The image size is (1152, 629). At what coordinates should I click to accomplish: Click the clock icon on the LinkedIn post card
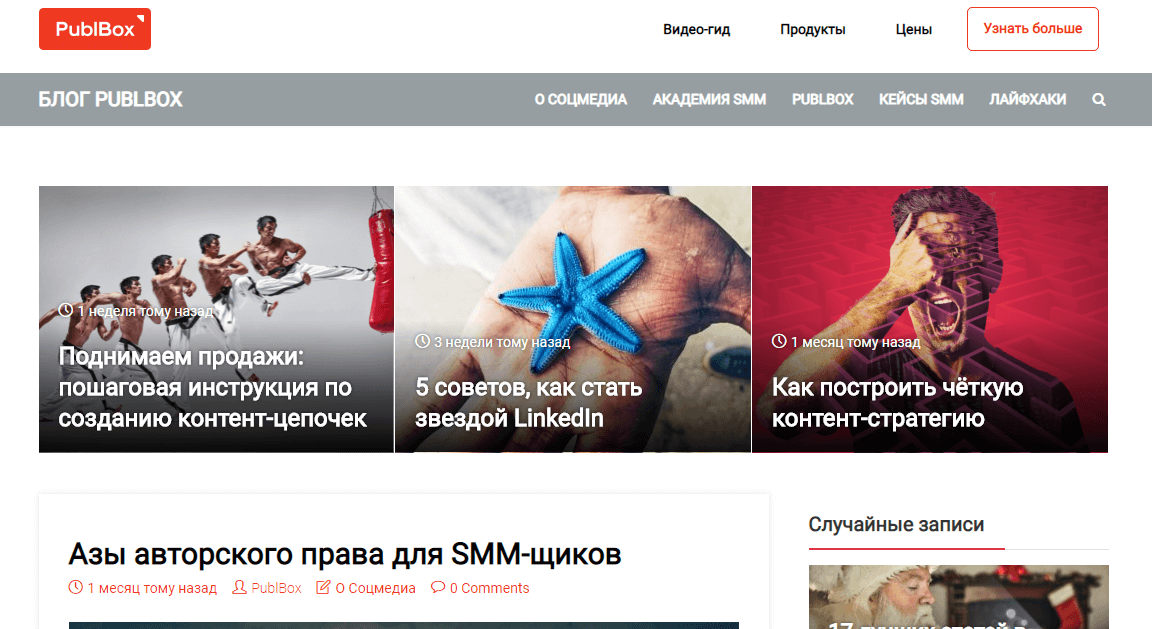(422, 341)
